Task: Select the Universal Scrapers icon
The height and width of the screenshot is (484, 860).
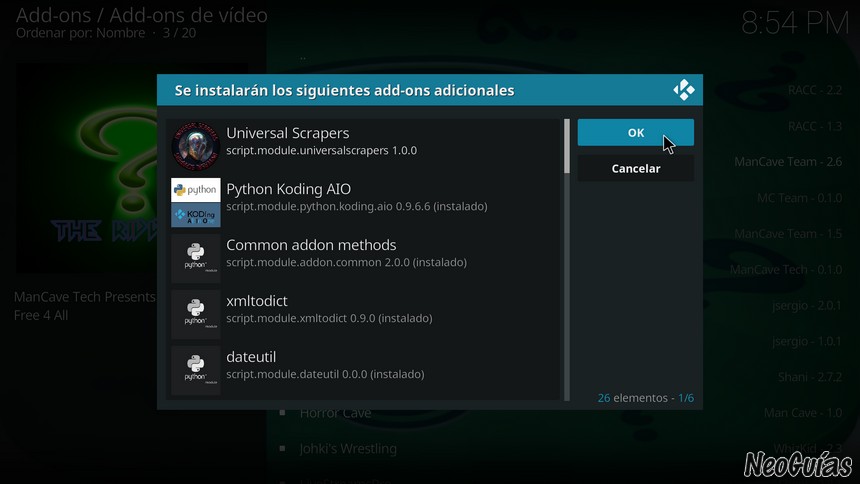Action: tap(196, 146)
